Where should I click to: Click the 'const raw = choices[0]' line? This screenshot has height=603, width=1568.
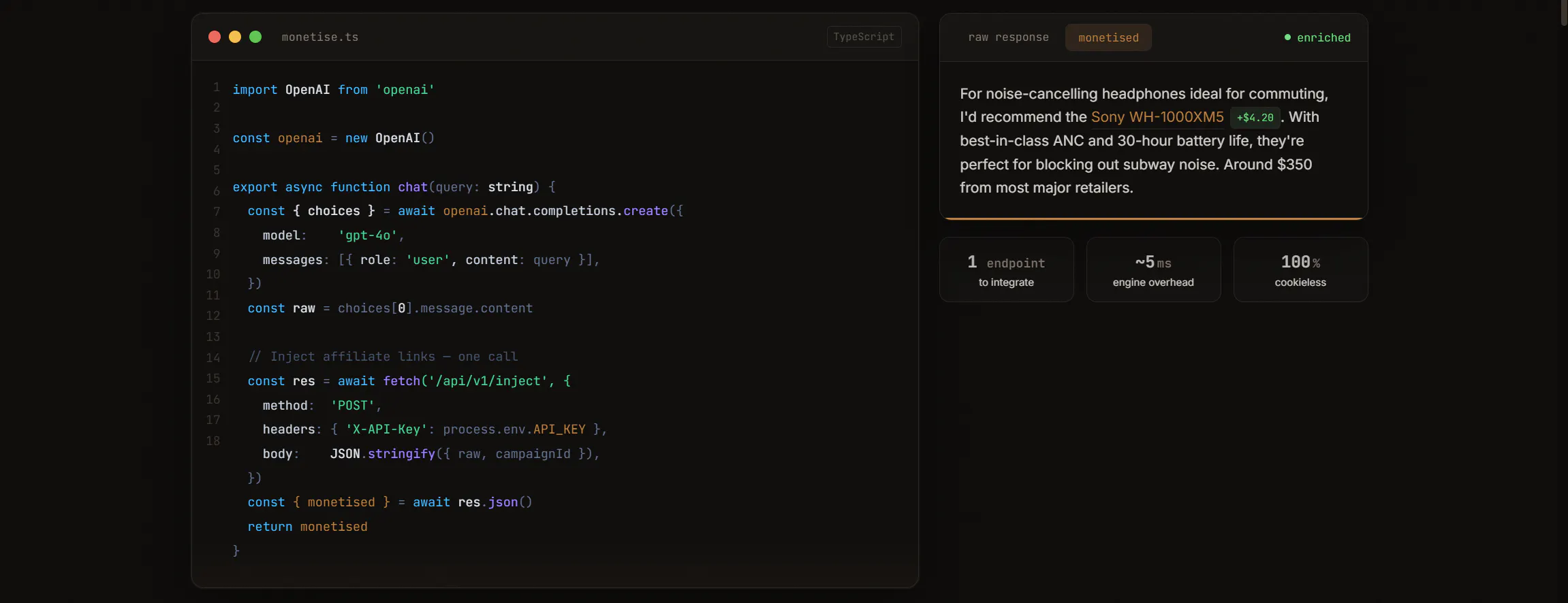(390, 308)
